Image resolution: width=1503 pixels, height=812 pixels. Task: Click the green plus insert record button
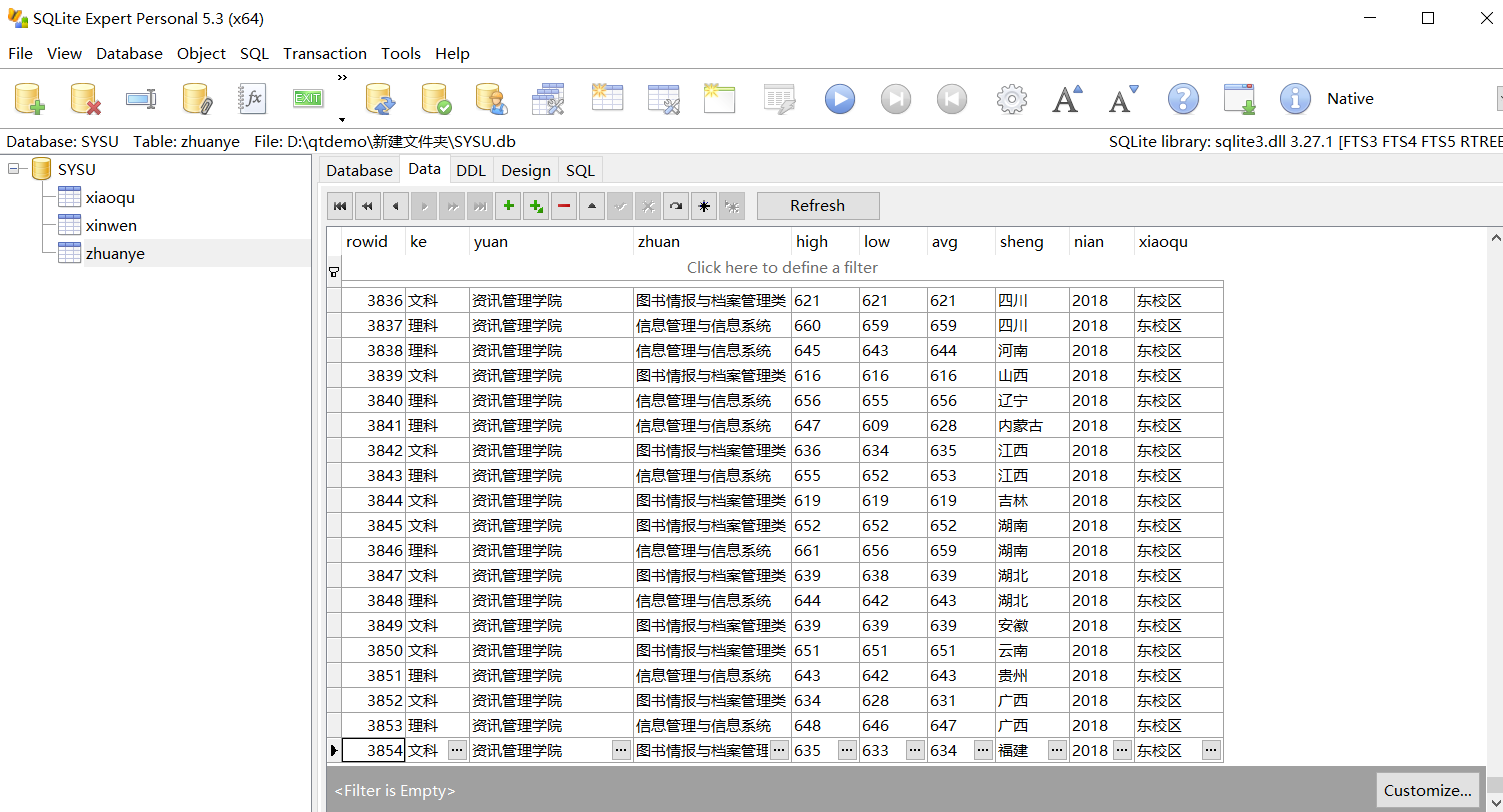click(x=509, y=206)
